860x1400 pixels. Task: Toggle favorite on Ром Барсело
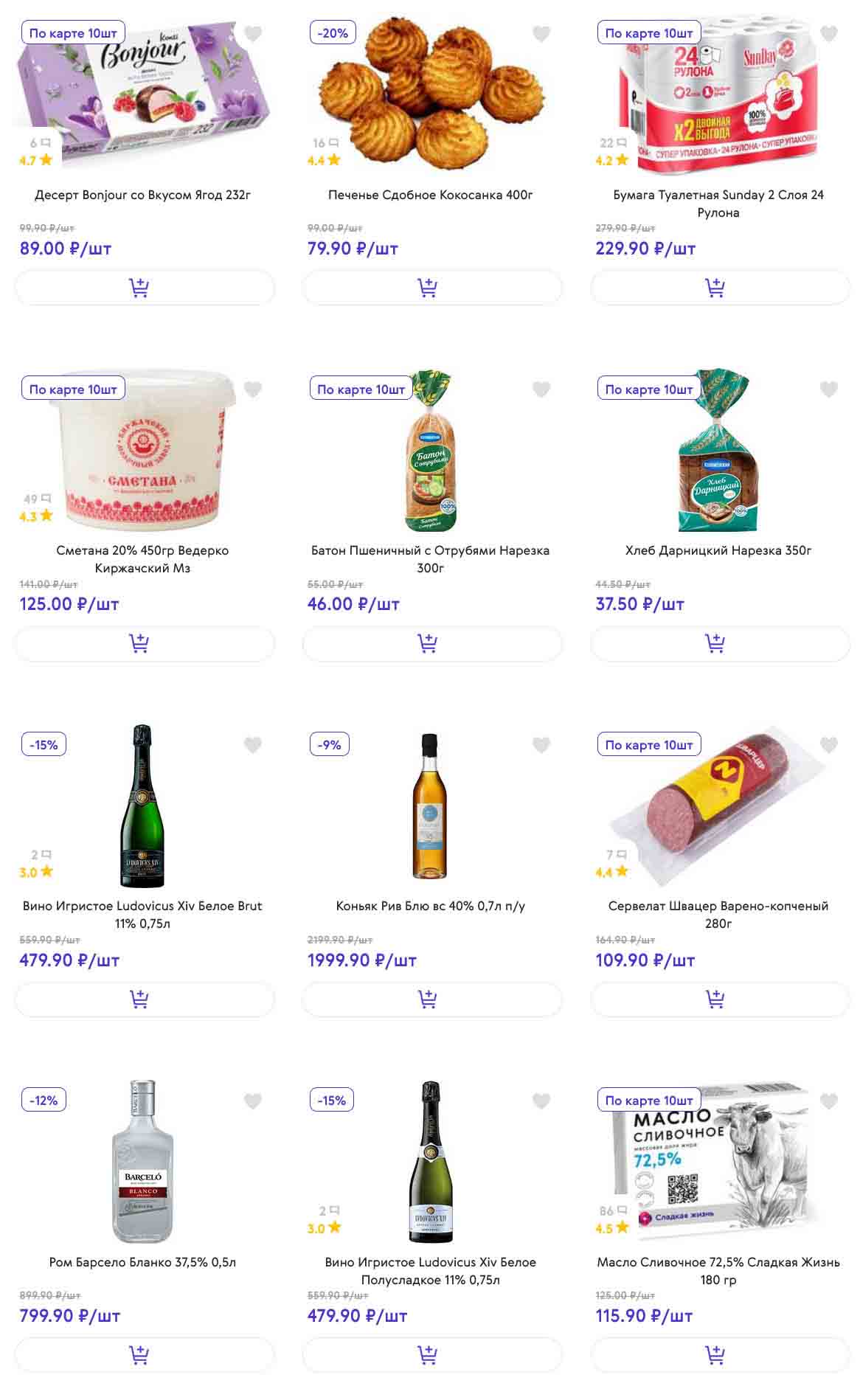[253, 1101]
